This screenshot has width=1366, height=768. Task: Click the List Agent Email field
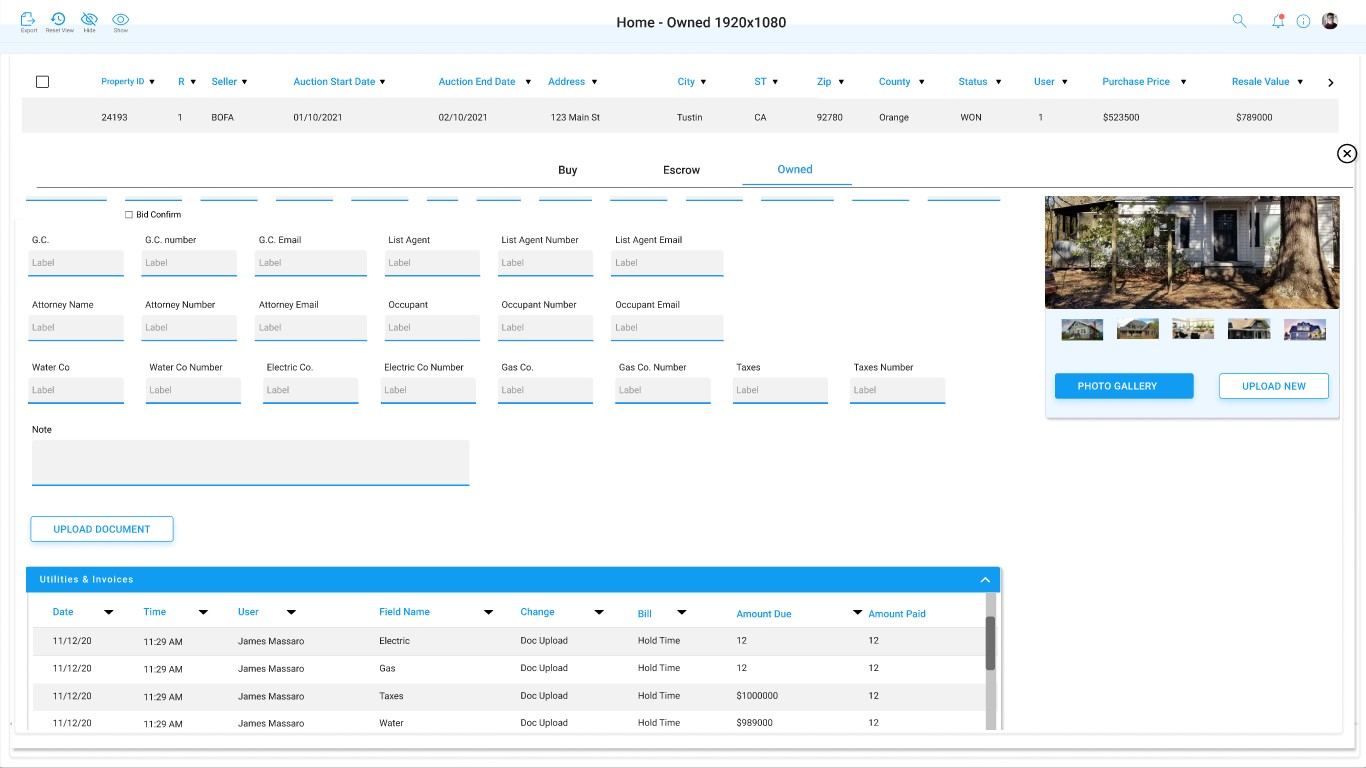(667, 263)
